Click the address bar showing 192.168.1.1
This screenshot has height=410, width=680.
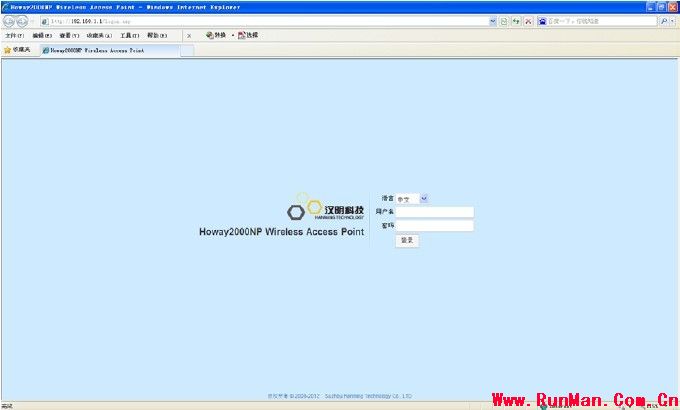click(x=268, y=21)
